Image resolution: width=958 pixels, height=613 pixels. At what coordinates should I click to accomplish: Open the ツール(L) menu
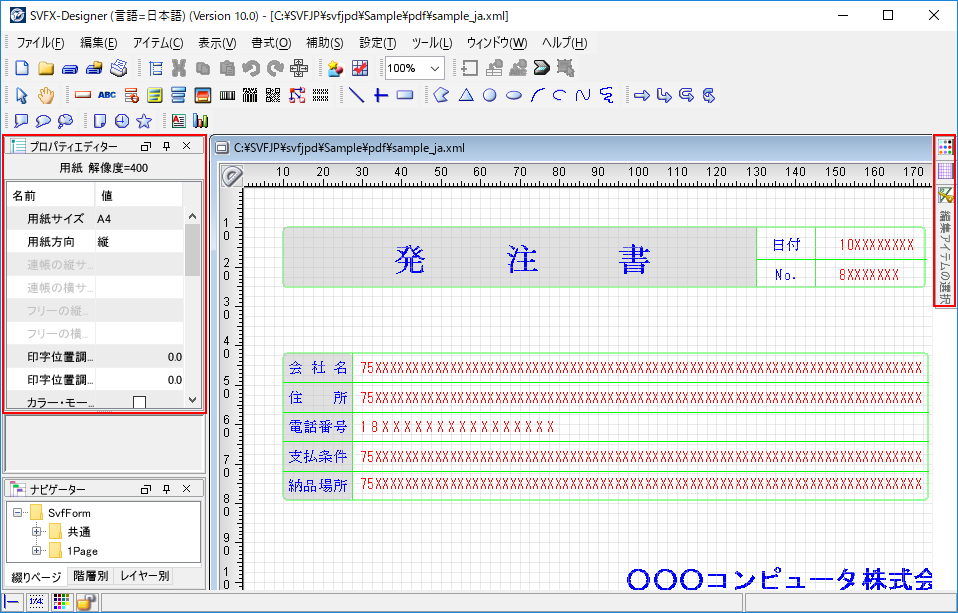click(432, 43)
